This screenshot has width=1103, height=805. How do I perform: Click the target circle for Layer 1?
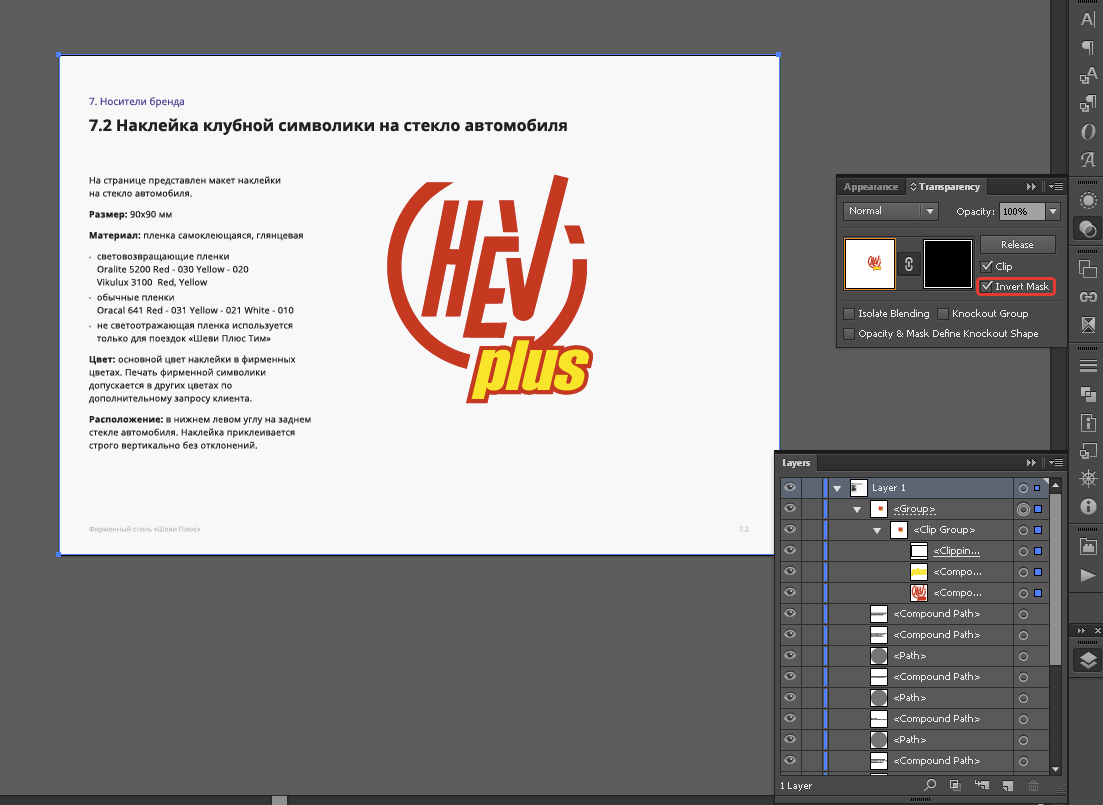tap(1024, 488)
